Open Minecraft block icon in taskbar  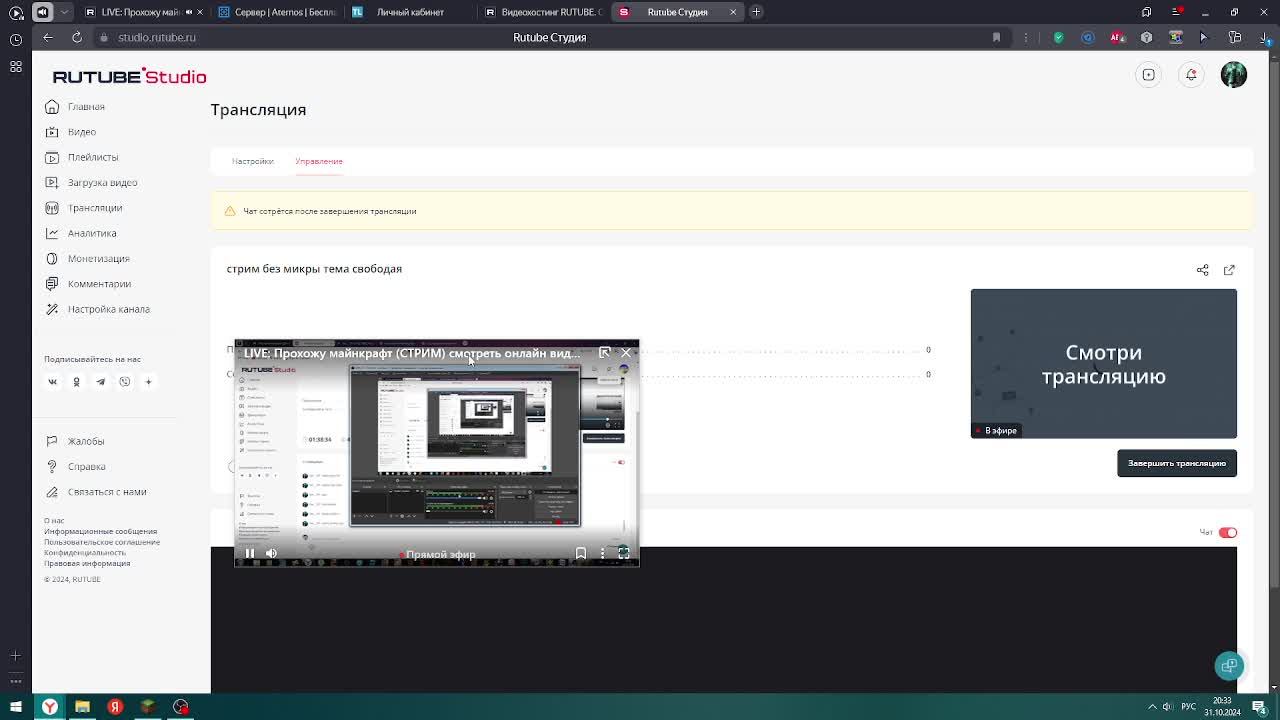[x=148, y=707]
